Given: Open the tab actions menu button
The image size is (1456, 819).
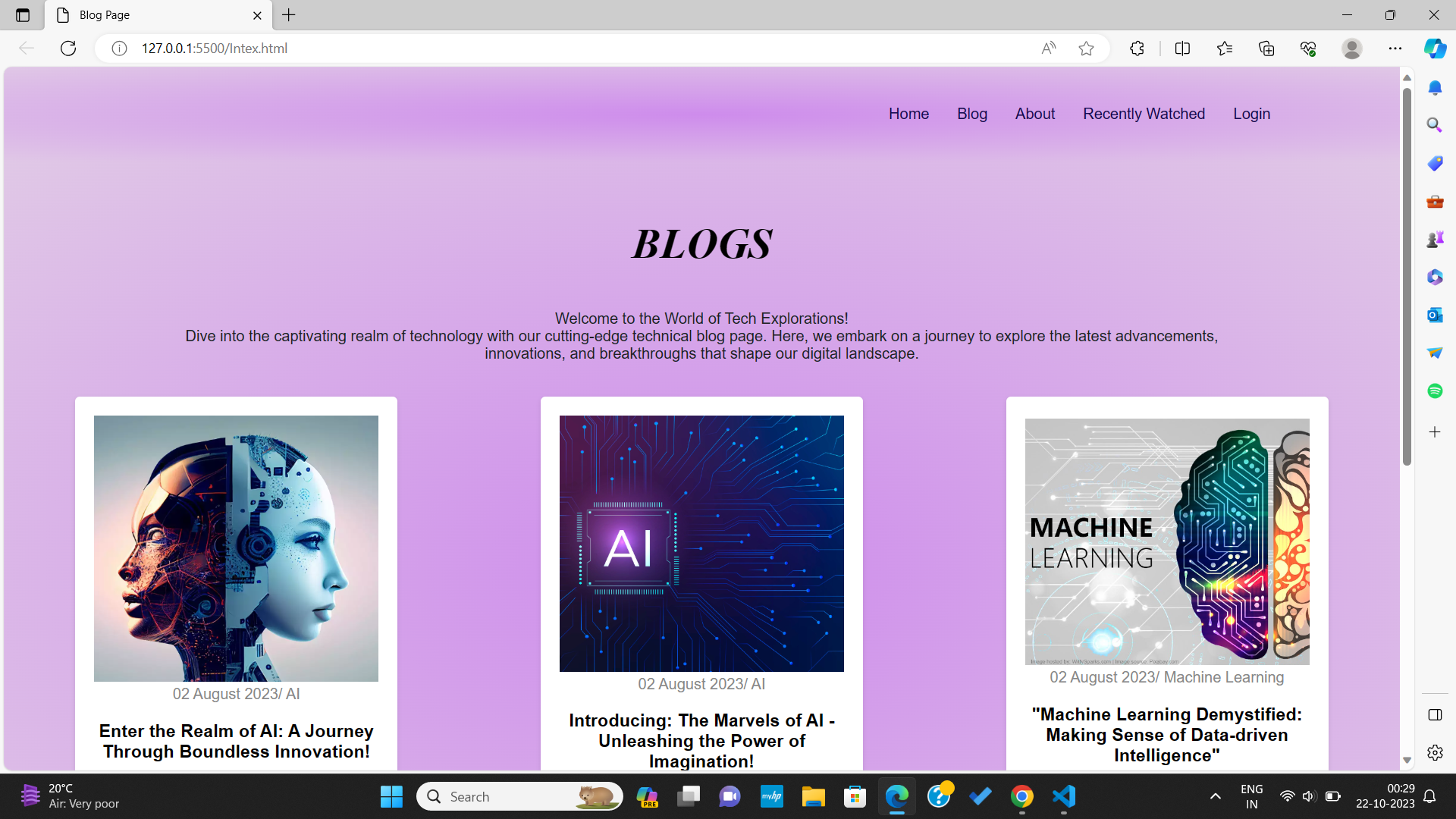Looking at the screenshot, I should 23,15.
